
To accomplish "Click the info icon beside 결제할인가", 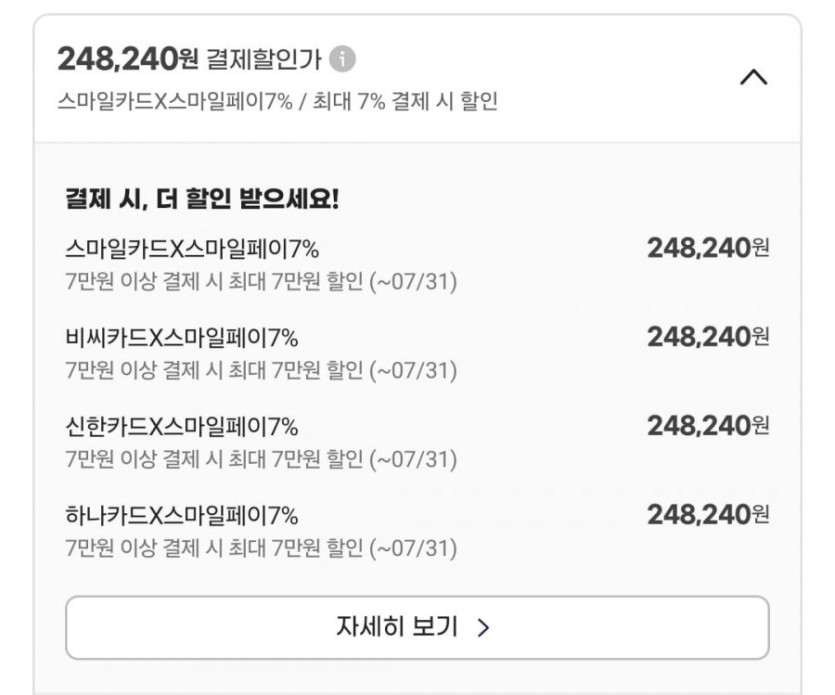I will (342, 60).
